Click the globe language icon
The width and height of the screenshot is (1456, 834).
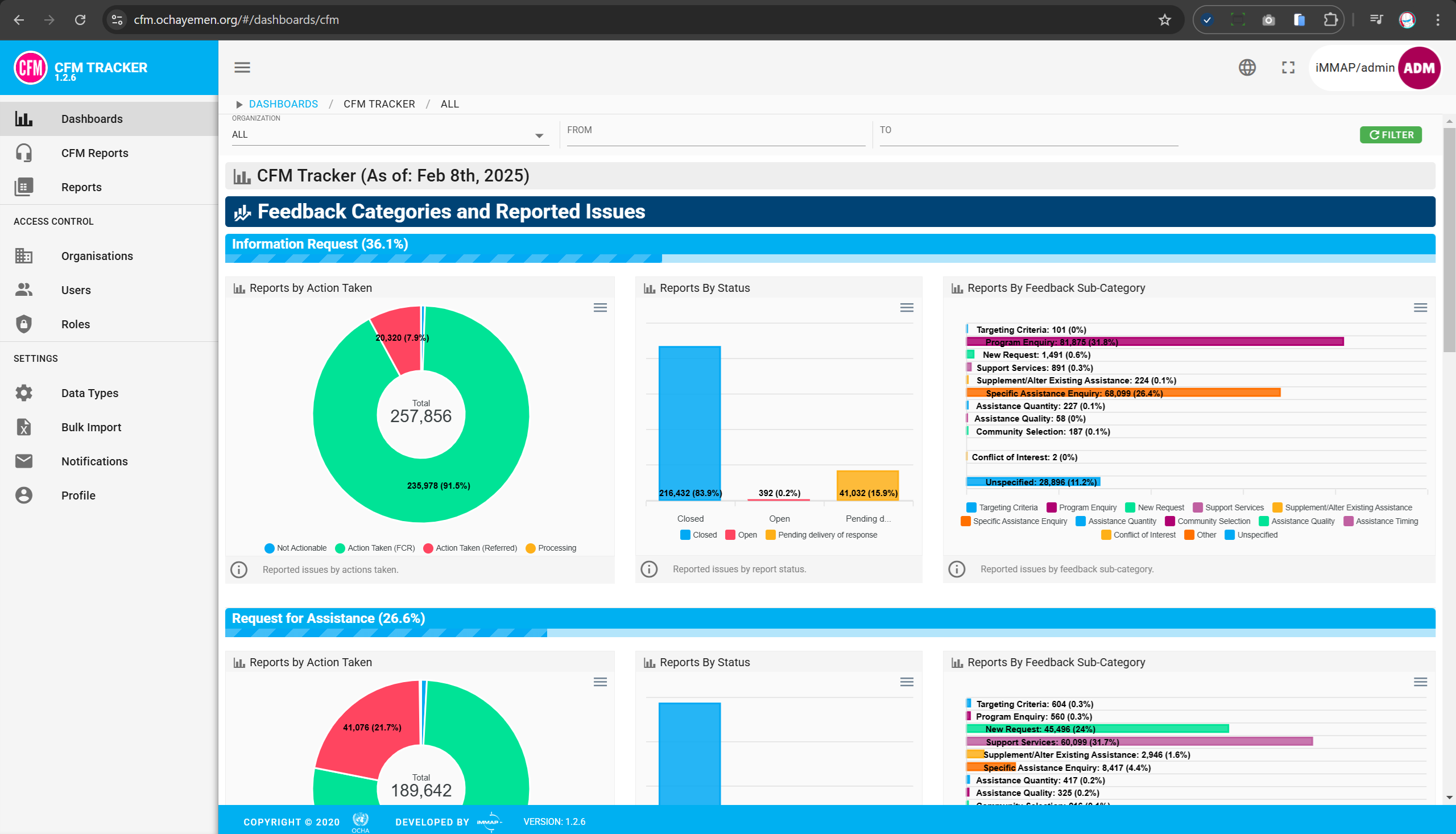pyautogui.click(x=1247, y=68)
